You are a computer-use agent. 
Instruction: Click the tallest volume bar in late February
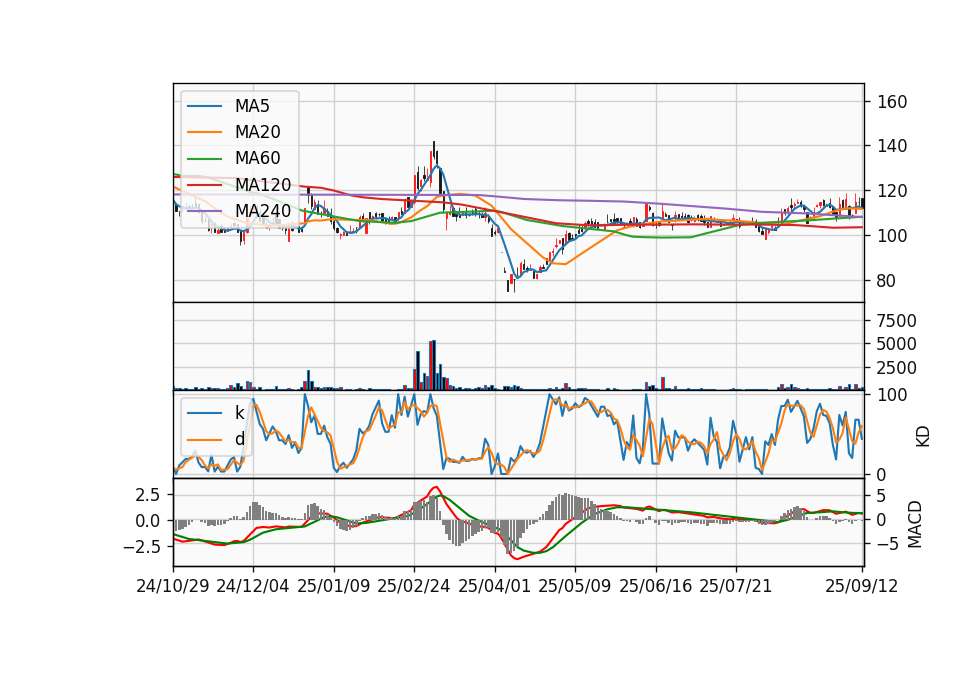tap(434, 365)
